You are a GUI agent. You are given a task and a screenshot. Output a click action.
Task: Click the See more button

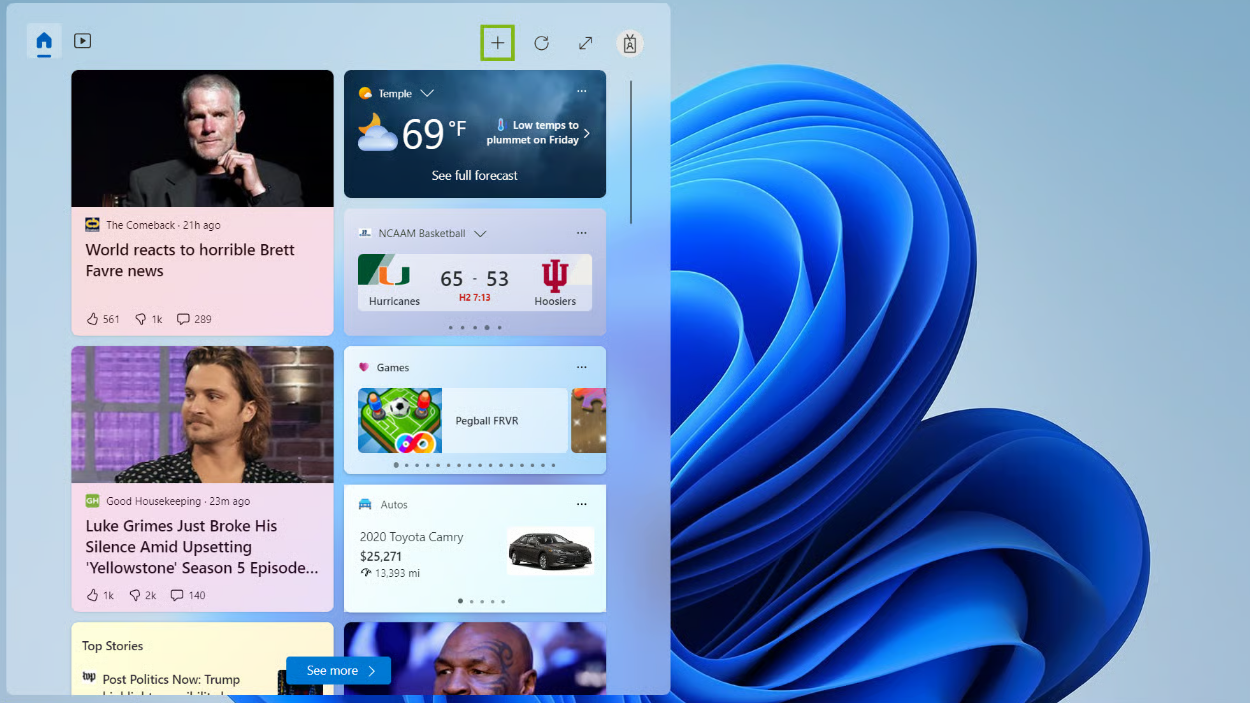pyautogui.click(x=338, y=670)
